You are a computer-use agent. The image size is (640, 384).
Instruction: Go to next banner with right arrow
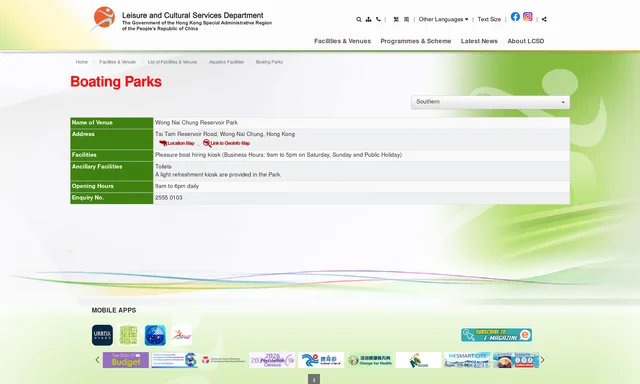pyautogui.click(x=542, y=360)
